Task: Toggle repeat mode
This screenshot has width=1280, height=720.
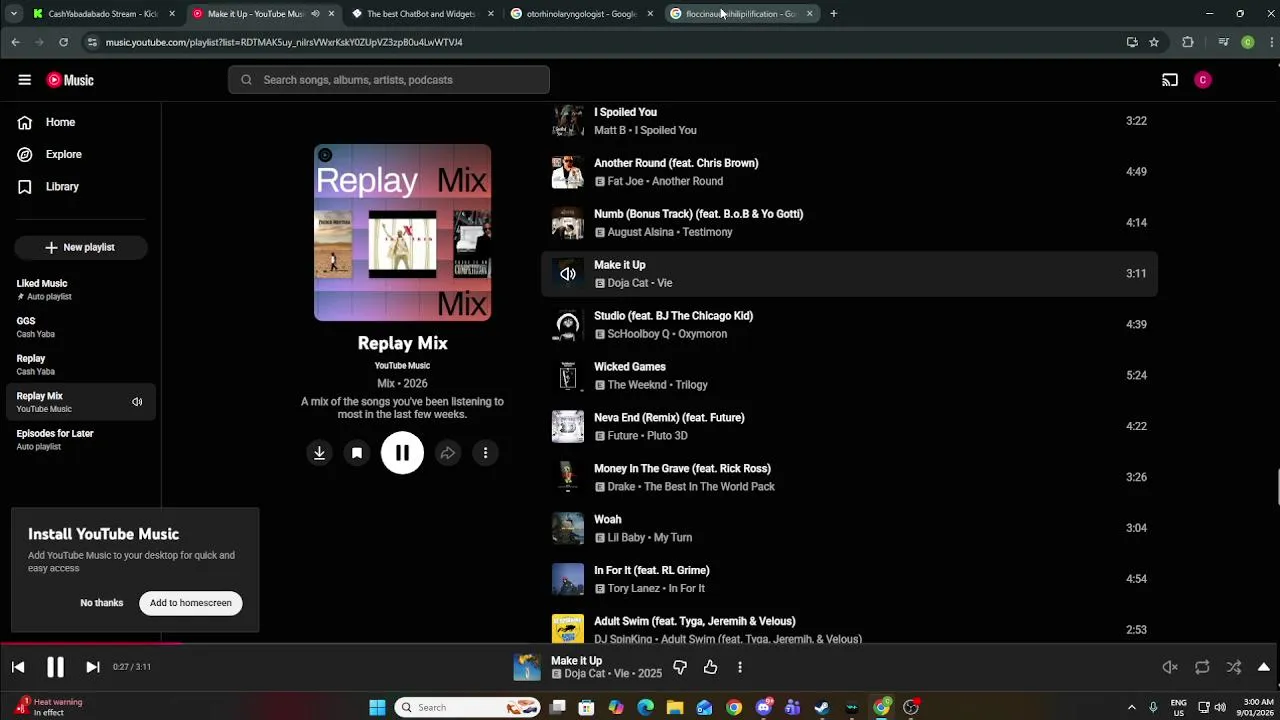Action: tap(1202, 667)
